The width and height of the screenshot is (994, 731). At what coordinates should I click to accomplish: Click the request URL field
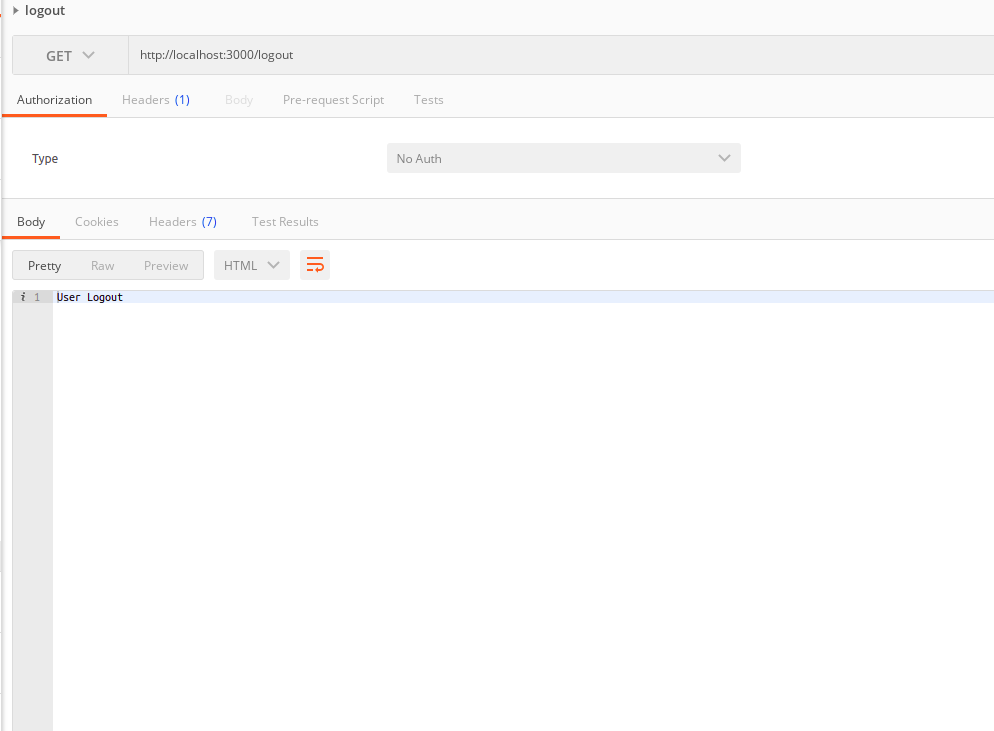coord(561,55)
